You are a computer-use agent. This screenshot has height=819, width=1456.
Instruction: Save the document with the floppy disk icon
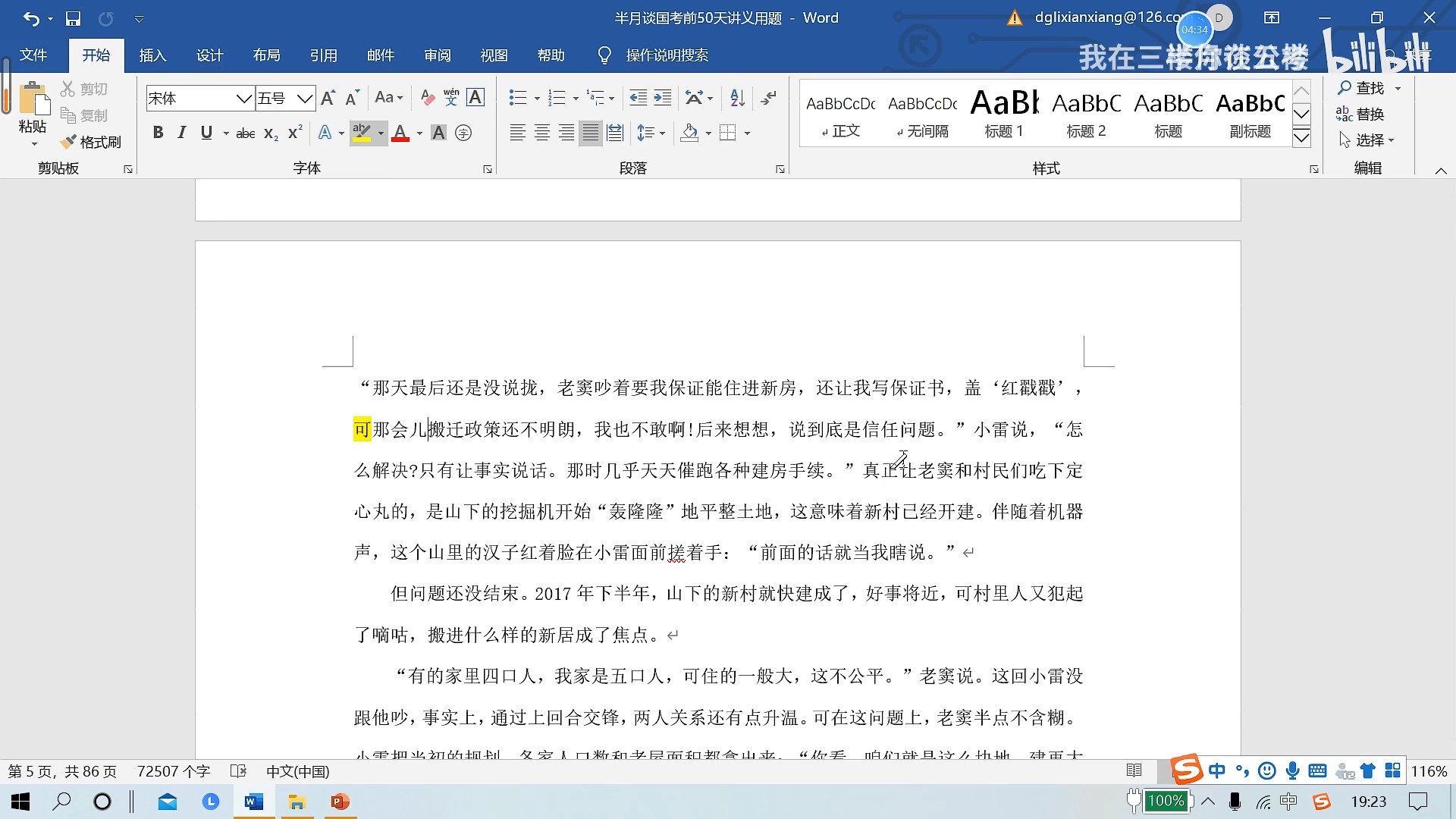(73, 18)
